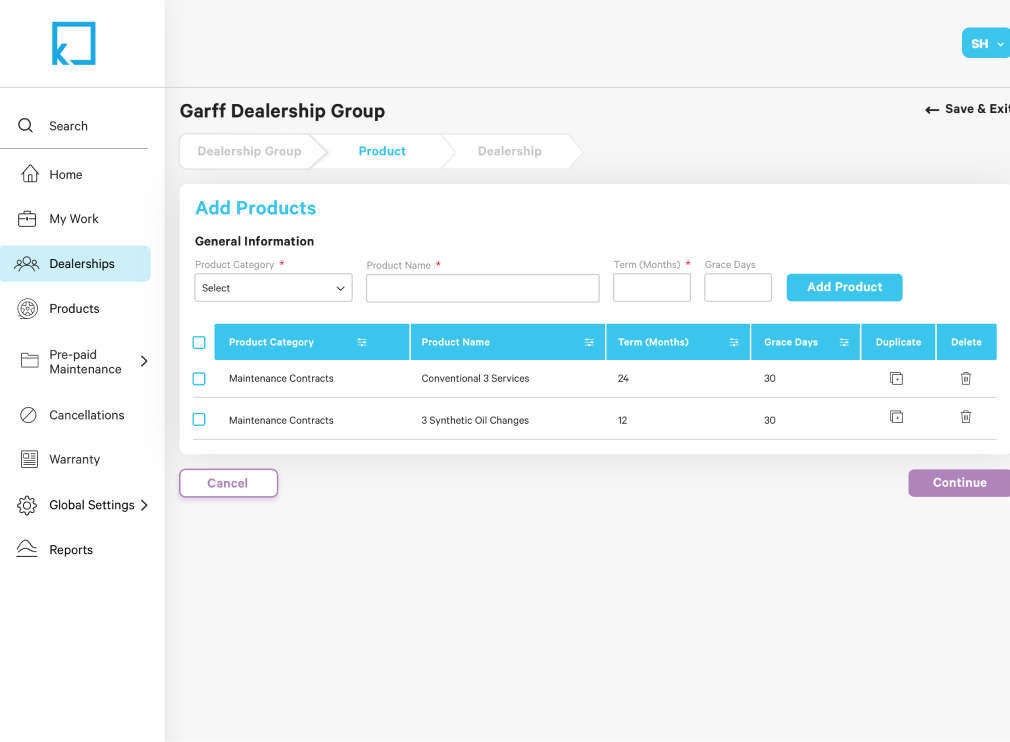Click the Save & Exit link

(x=977, y=109)
